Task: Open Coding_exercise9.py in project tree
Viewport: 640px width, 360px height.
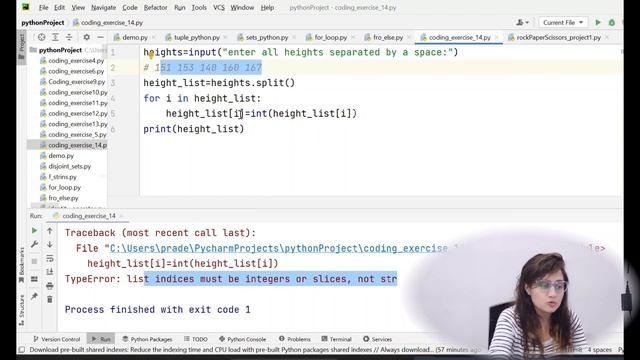Action: 76,82
